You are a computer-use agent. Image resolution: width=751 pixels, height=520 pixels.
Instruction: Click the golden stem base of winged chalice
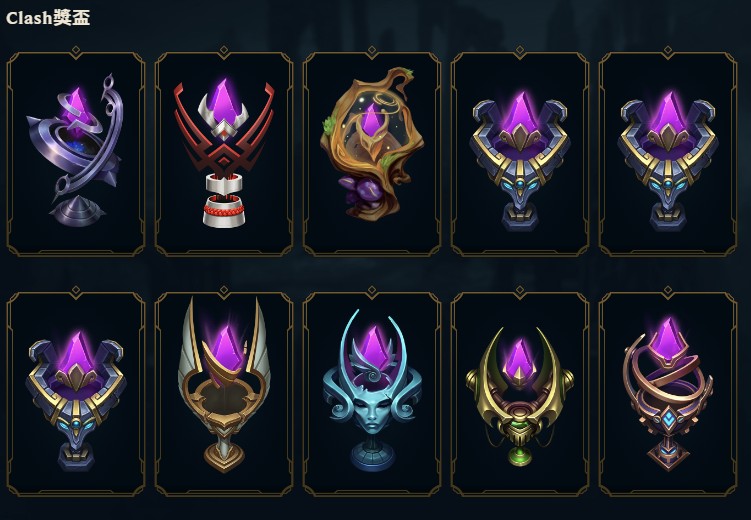(x=224, y=455)
